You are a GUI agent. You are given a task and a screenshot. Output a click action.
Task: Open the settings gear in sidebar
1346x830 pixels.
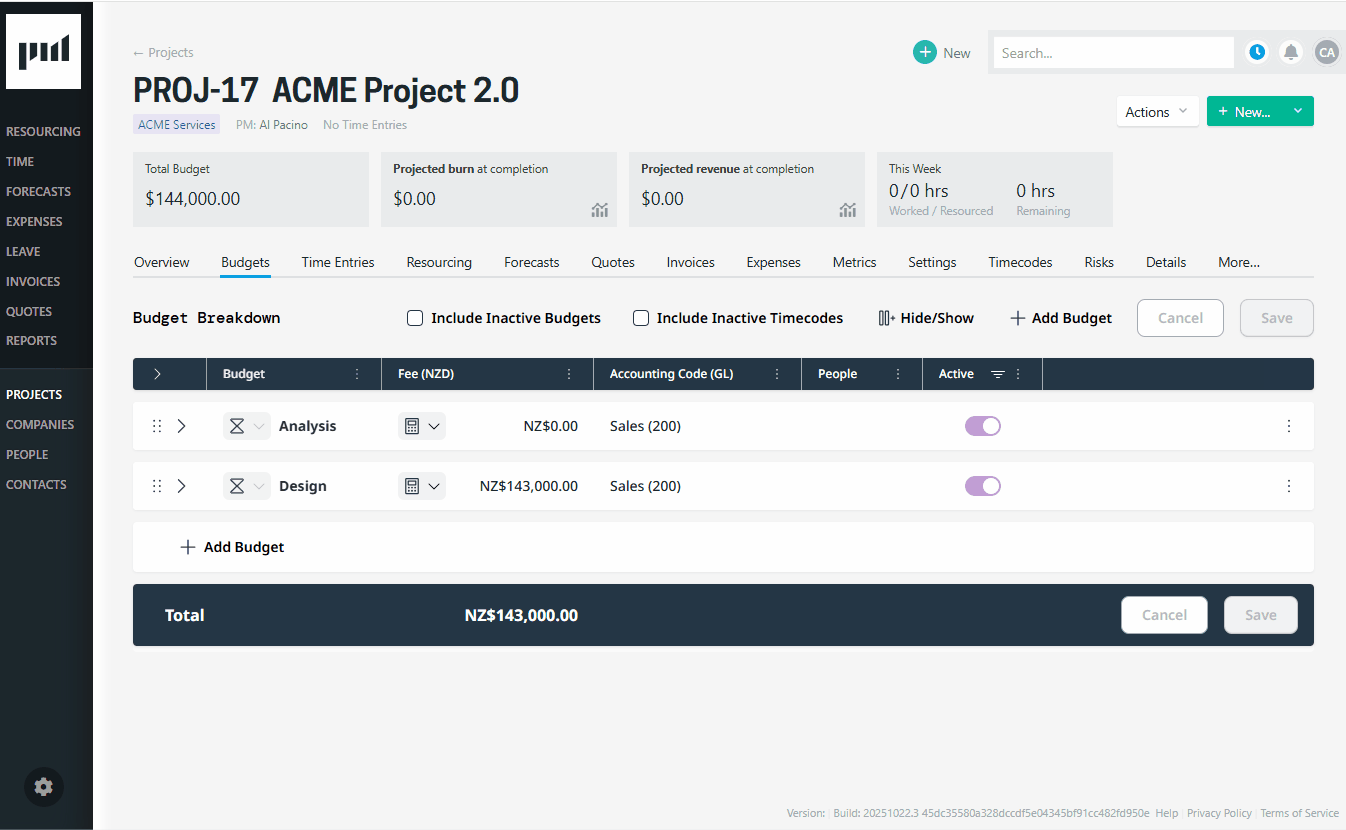[x=44, y=787]
